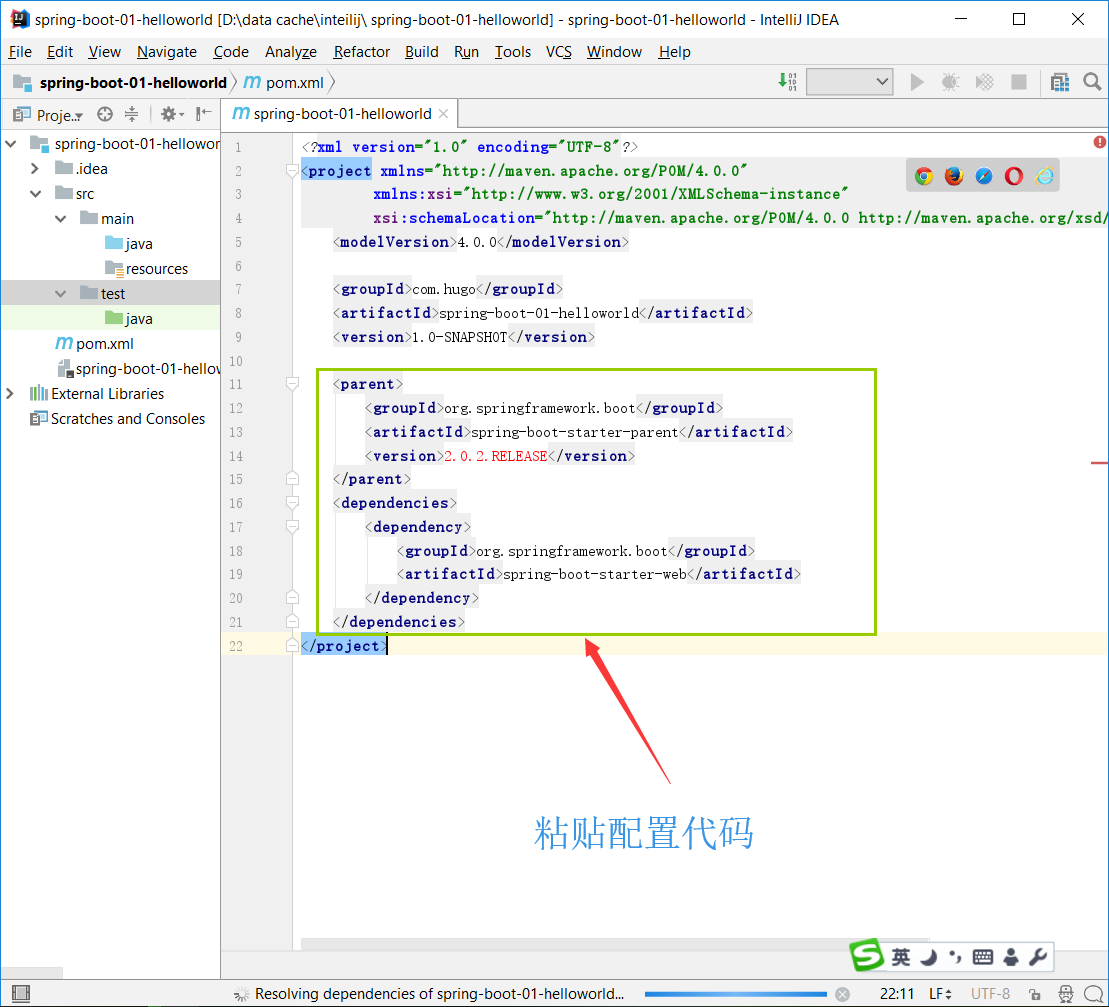Open pom.xml in Chrome browser icon
This screenshot has height=1007, width=1109.
[924, 176]
